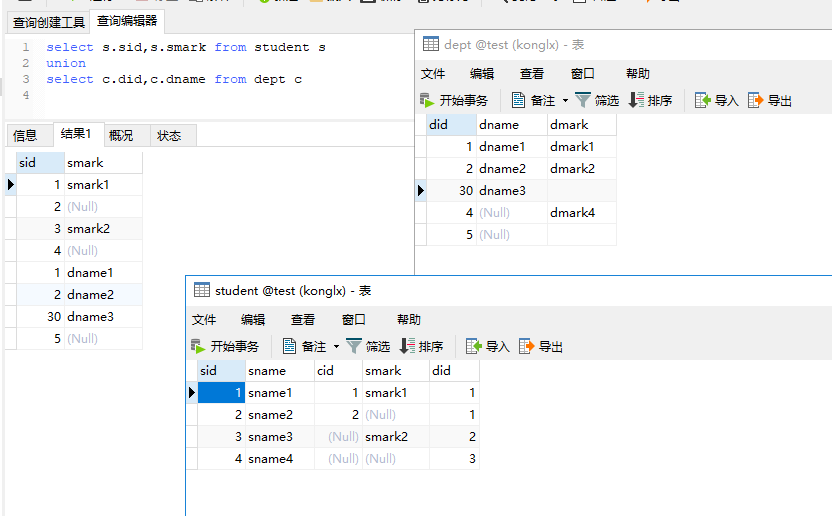
Task: Select result cell smark2
Action: [x=103, y=229]
